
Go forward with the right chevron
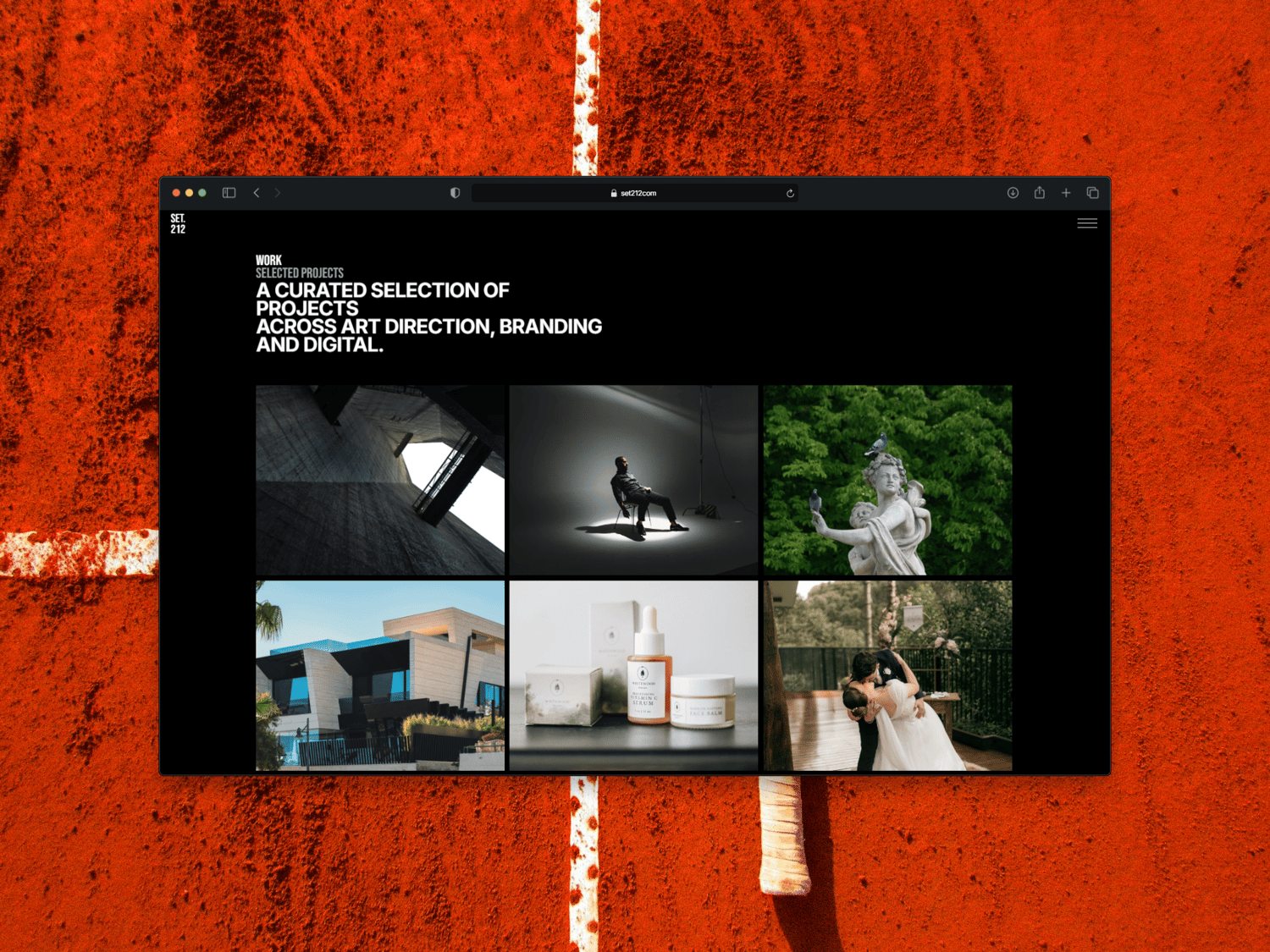point(277,193)
